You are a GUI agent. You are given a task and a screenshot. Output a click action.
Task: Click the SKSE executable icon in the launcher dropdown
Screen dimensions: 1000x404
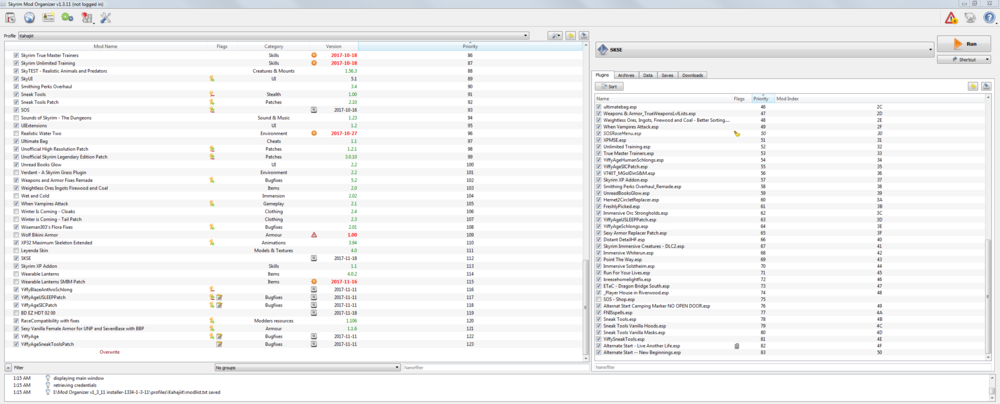603,49
